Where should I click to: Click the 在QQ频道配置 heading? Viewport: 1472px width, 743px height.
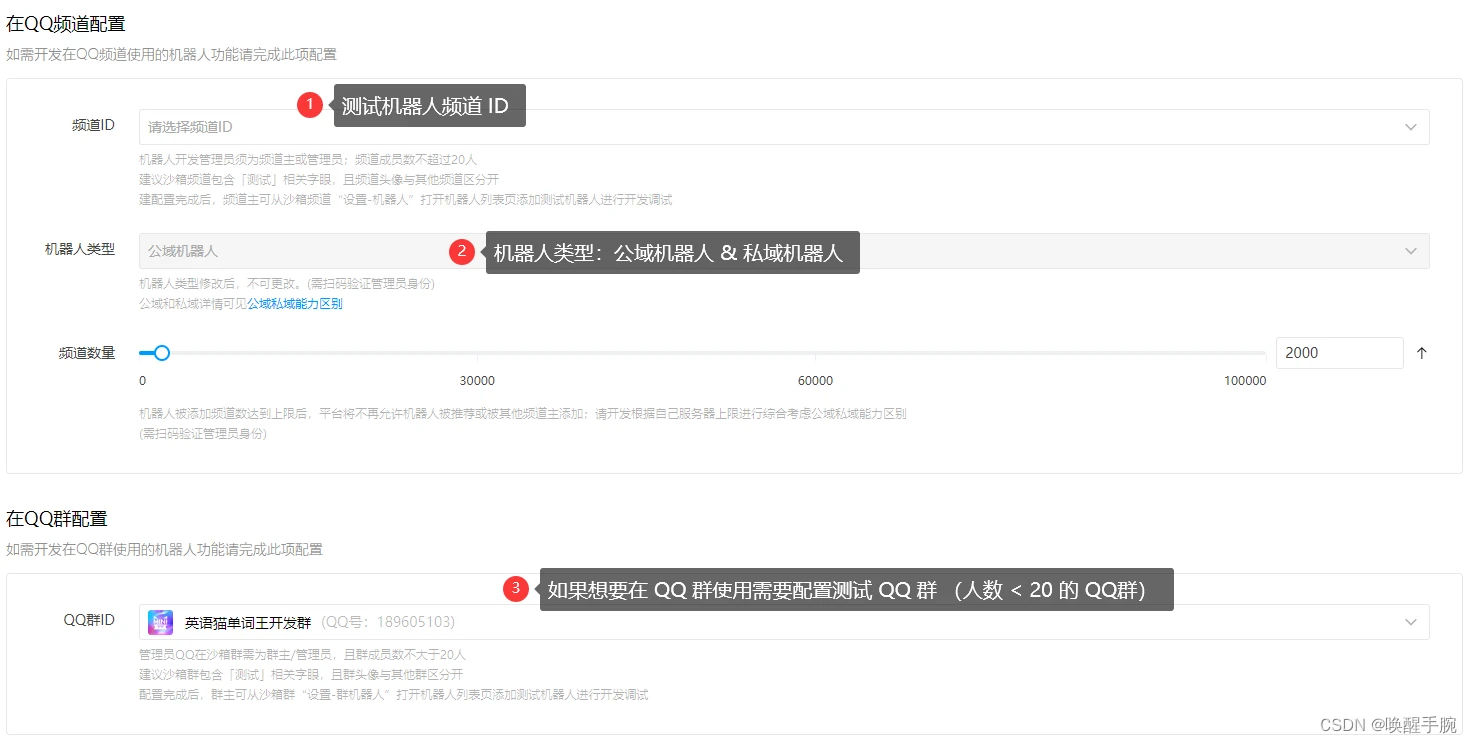[x=66, y=24]
